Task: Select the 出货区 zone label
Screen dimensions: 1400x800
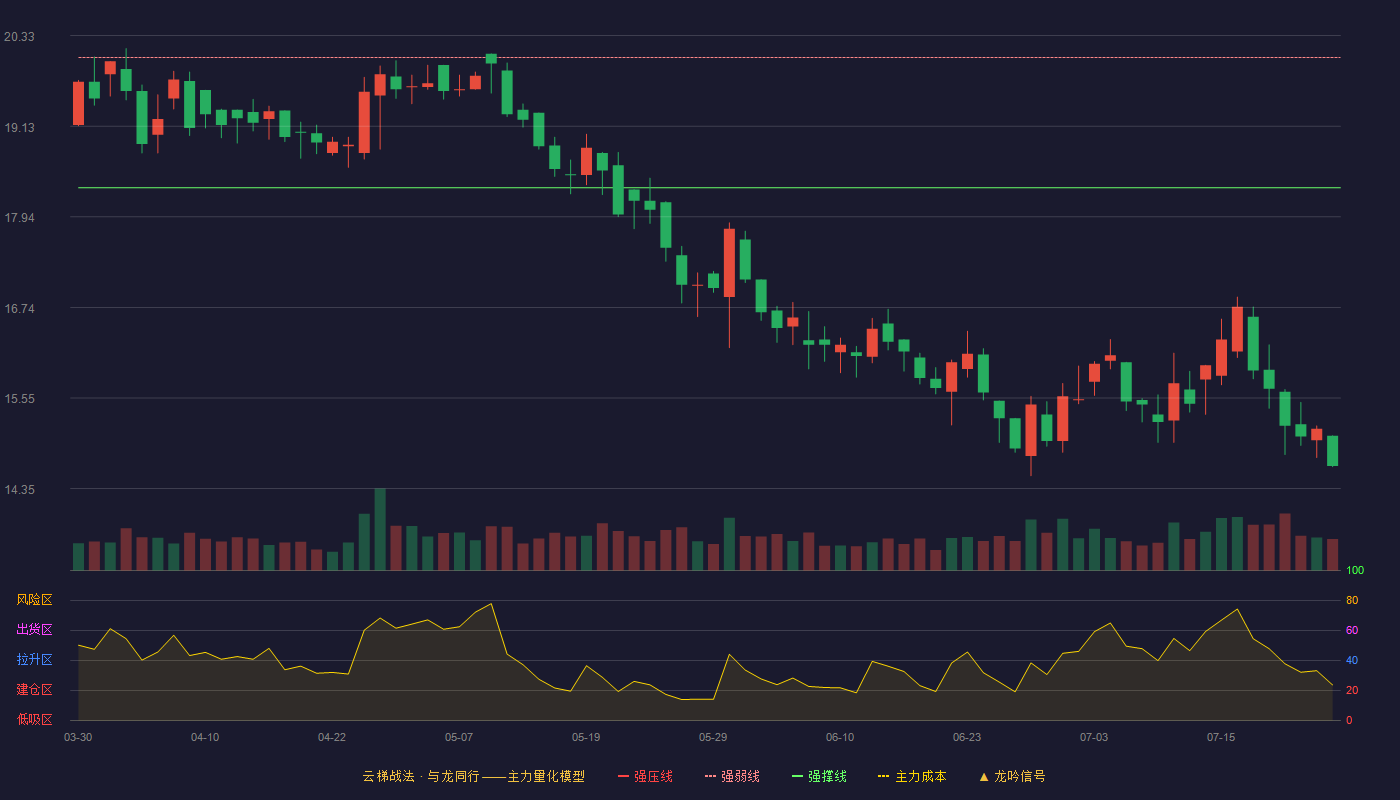Action: click(34, 630)
